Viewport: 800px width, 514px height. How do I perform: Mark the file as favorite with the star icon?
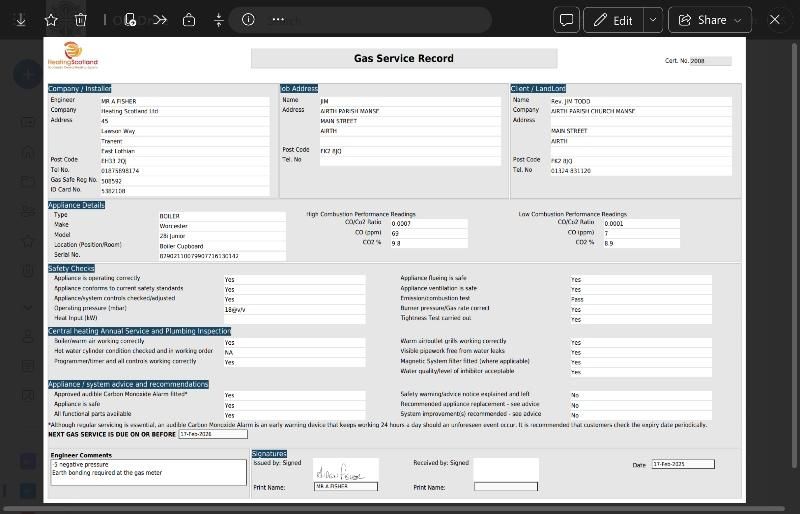point(51,20)
